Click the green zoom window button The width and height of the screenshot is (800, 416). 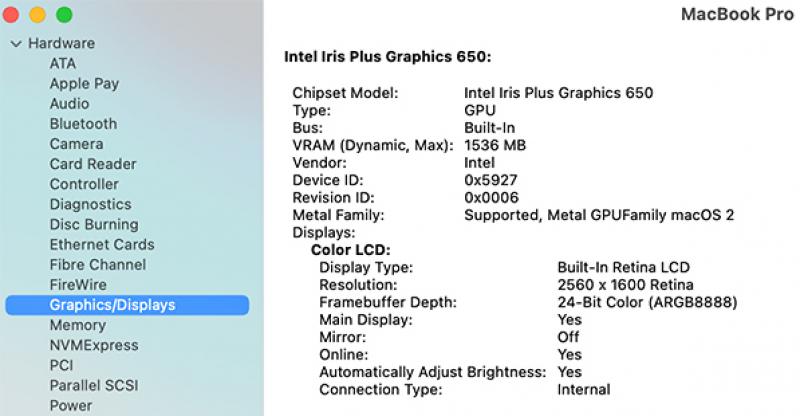tap(64, 15)
